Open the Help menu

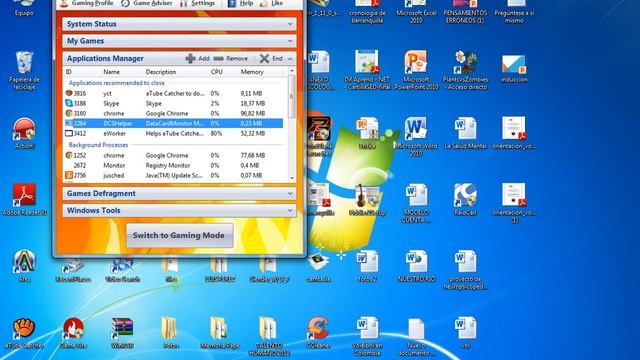240,3
